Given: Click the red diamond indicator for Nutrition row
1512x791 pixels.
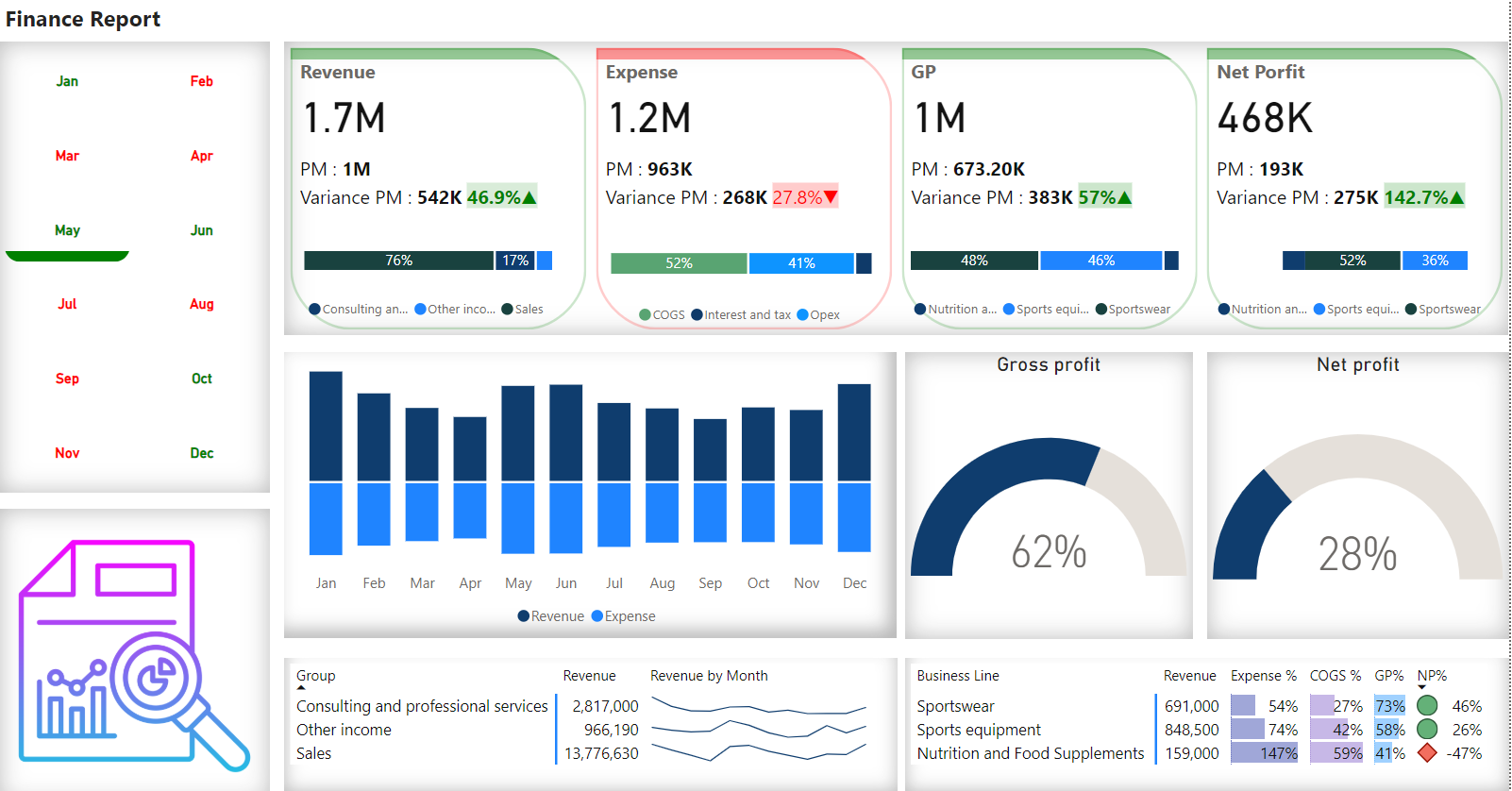Looking at the screenshot, I should [1427, 753].
